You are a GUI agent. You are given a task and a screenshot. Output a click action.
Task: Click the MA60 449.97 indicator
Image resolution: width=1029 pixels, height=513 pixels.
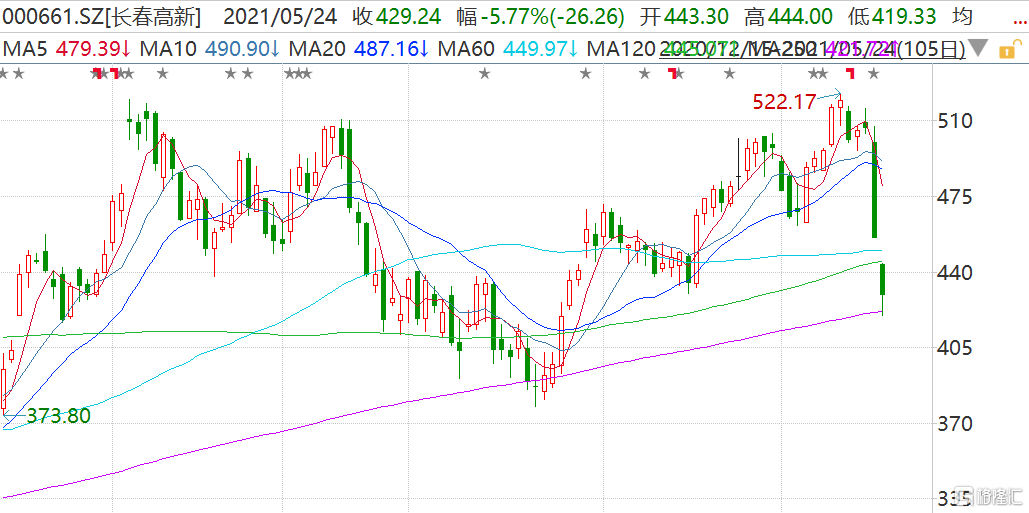[509, 49]
